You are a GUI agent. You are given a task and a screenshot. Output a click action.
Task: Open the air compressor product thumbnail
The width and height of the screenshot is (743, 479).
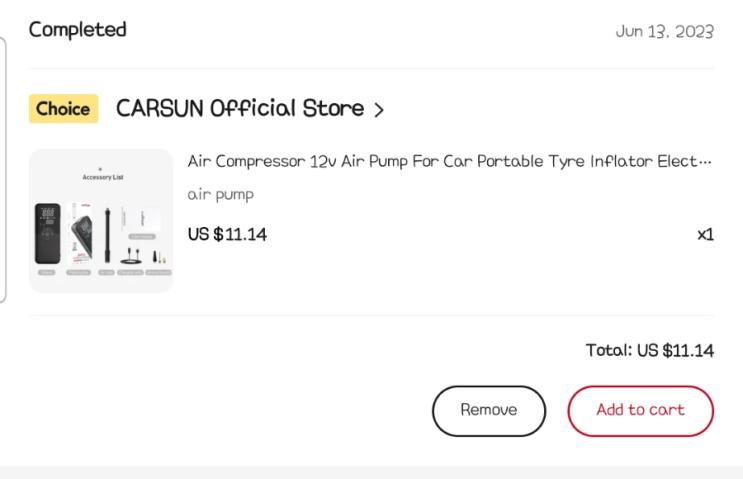[x=101, y=221]
